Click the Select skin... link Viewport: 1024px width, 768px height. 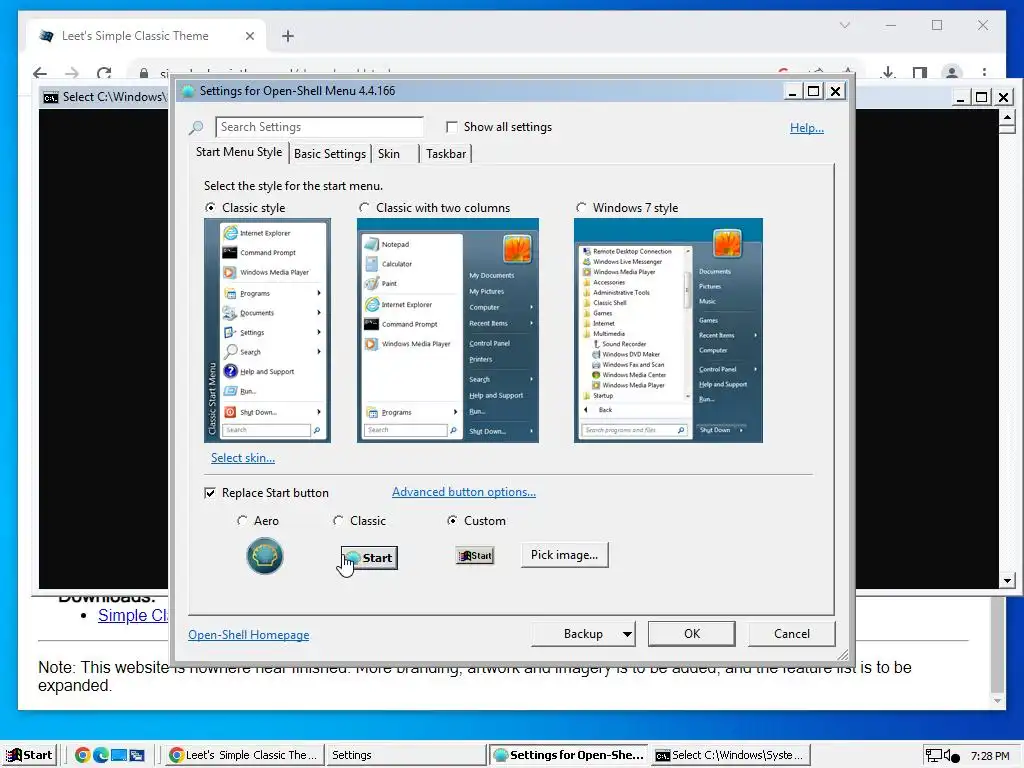tap(243, 458)
